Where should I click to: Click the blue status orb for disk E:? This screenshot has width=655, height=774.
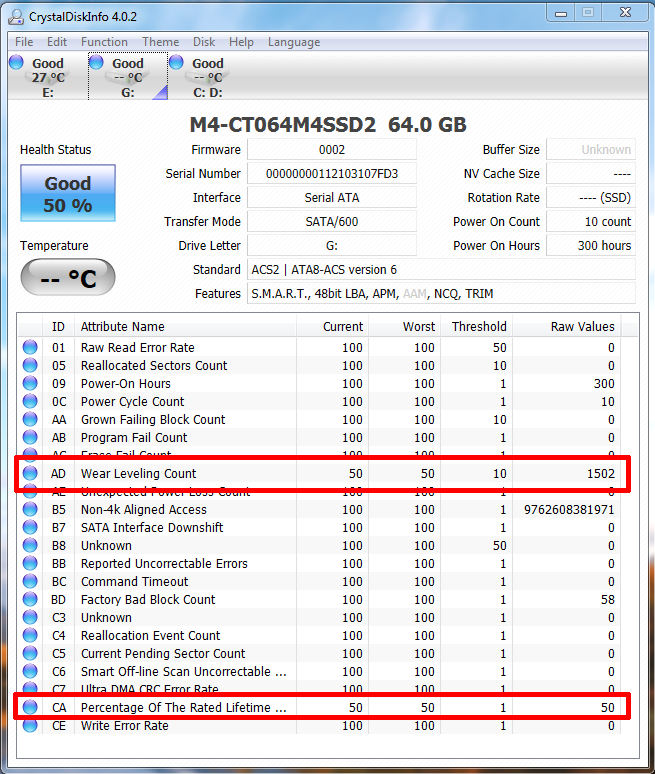coord(16,62)
